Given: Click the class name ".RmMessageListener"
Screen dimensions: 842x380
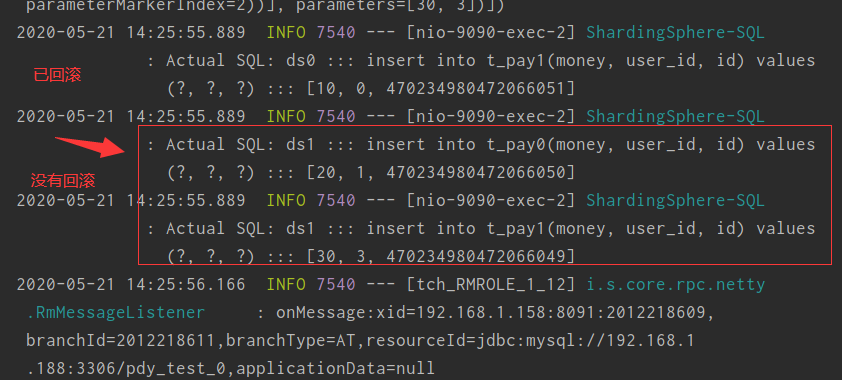Looking at the screenshot, I should pyautogui.click(x=115, y=312).
